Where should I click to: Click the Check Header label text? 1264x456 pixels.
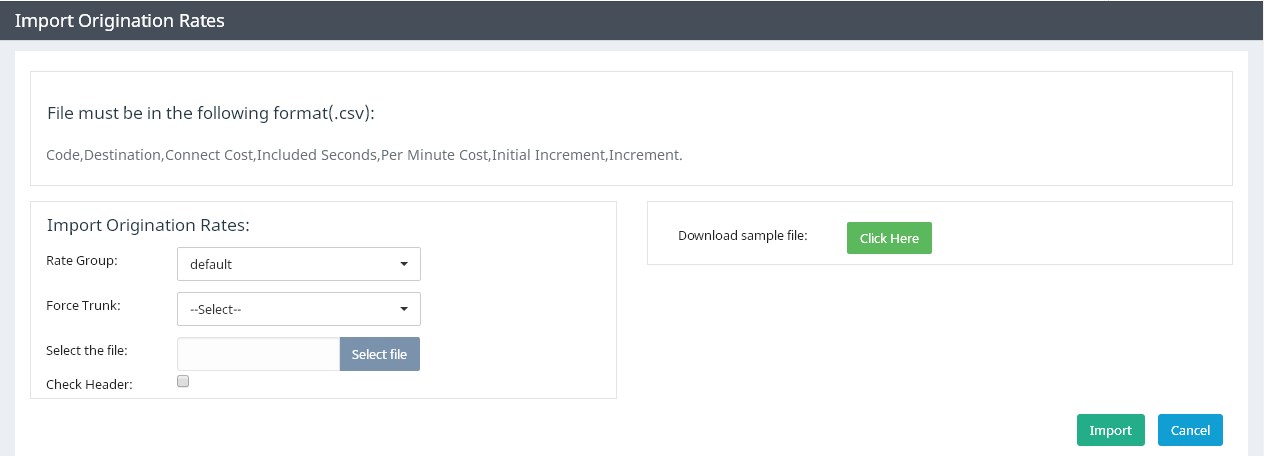click(x=89, y=384)
